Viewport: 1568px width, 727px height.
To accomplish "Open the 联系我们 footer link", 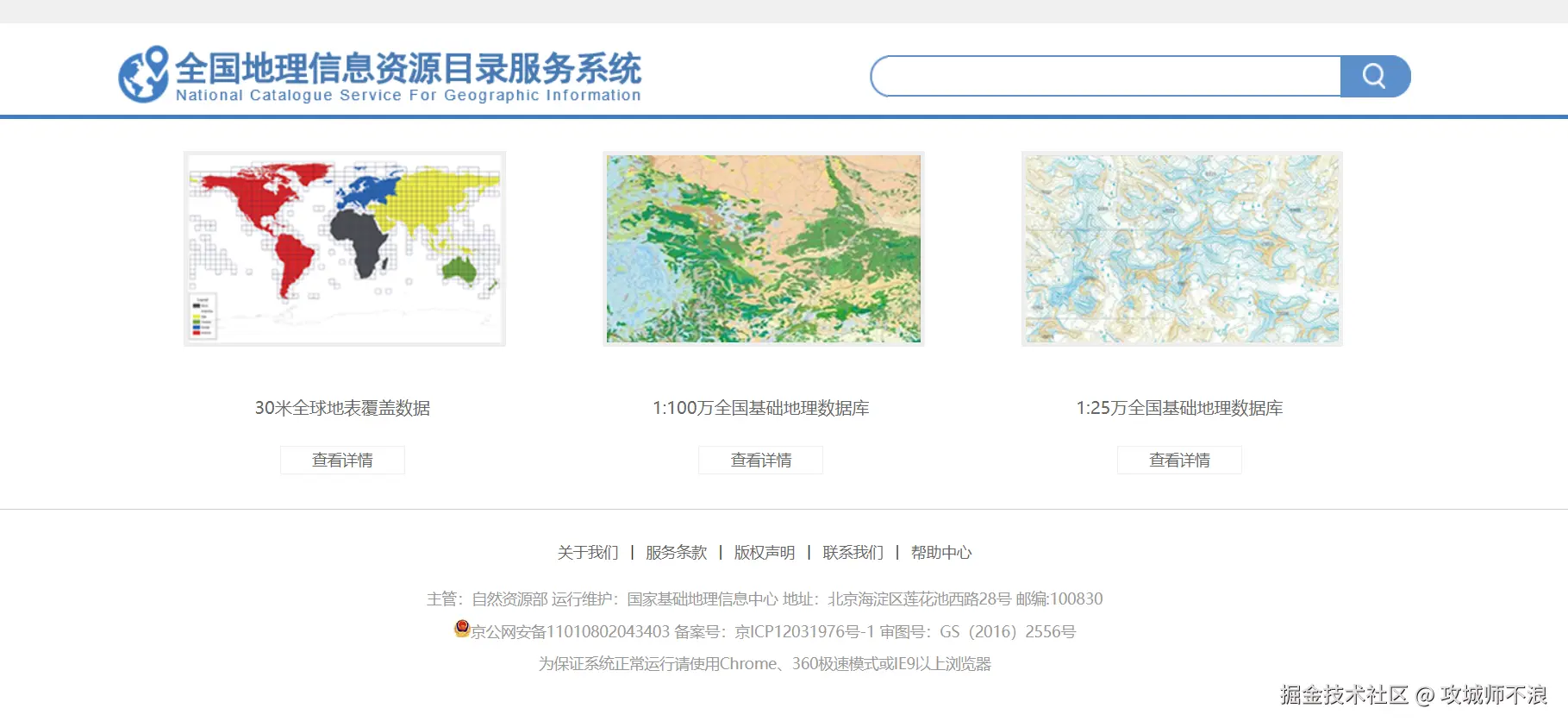I will tap(853, 552).
